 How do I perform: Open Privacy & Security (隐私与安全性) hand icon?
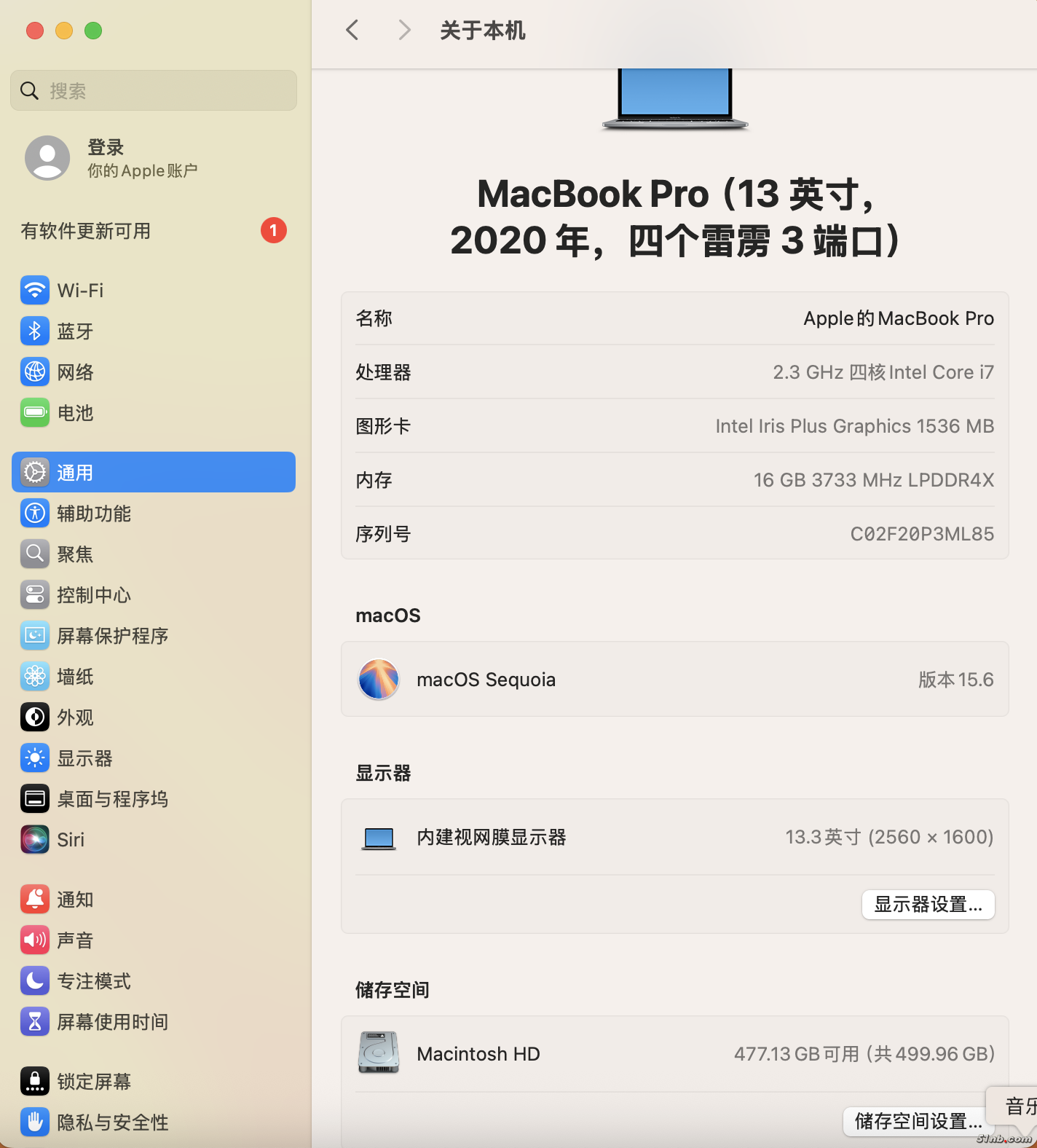point(35,1122)
